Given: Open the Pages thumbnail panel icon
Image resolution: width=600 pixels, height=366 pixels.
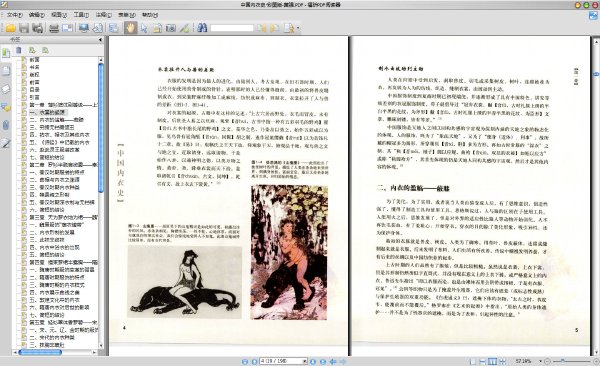Looking at the screenshot, I should click(6, 71).
